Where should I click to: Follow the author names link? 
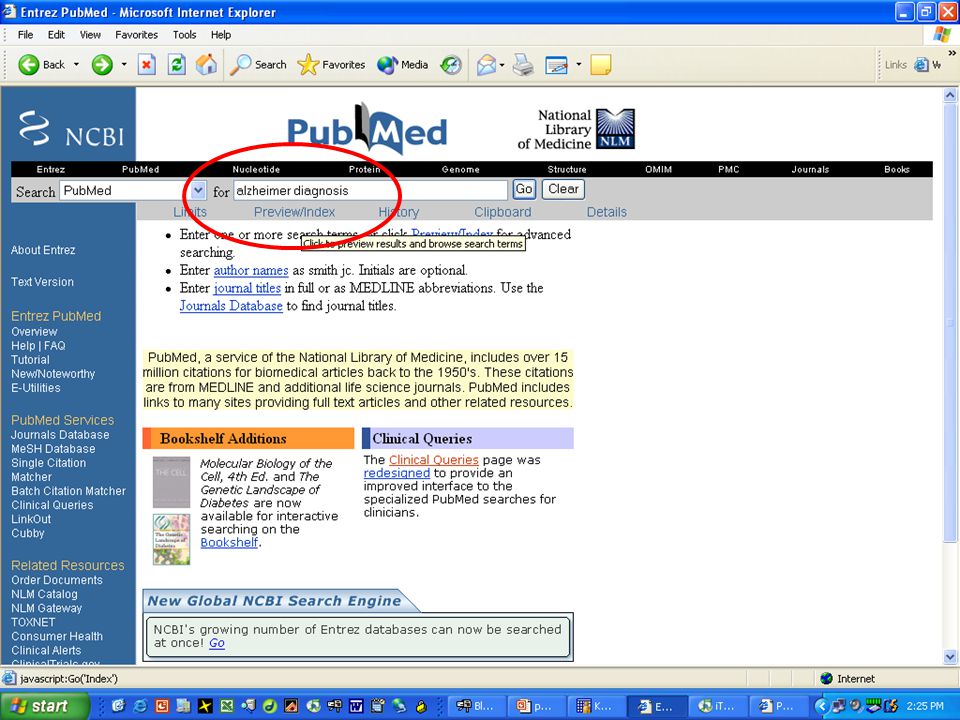point(251,270)
